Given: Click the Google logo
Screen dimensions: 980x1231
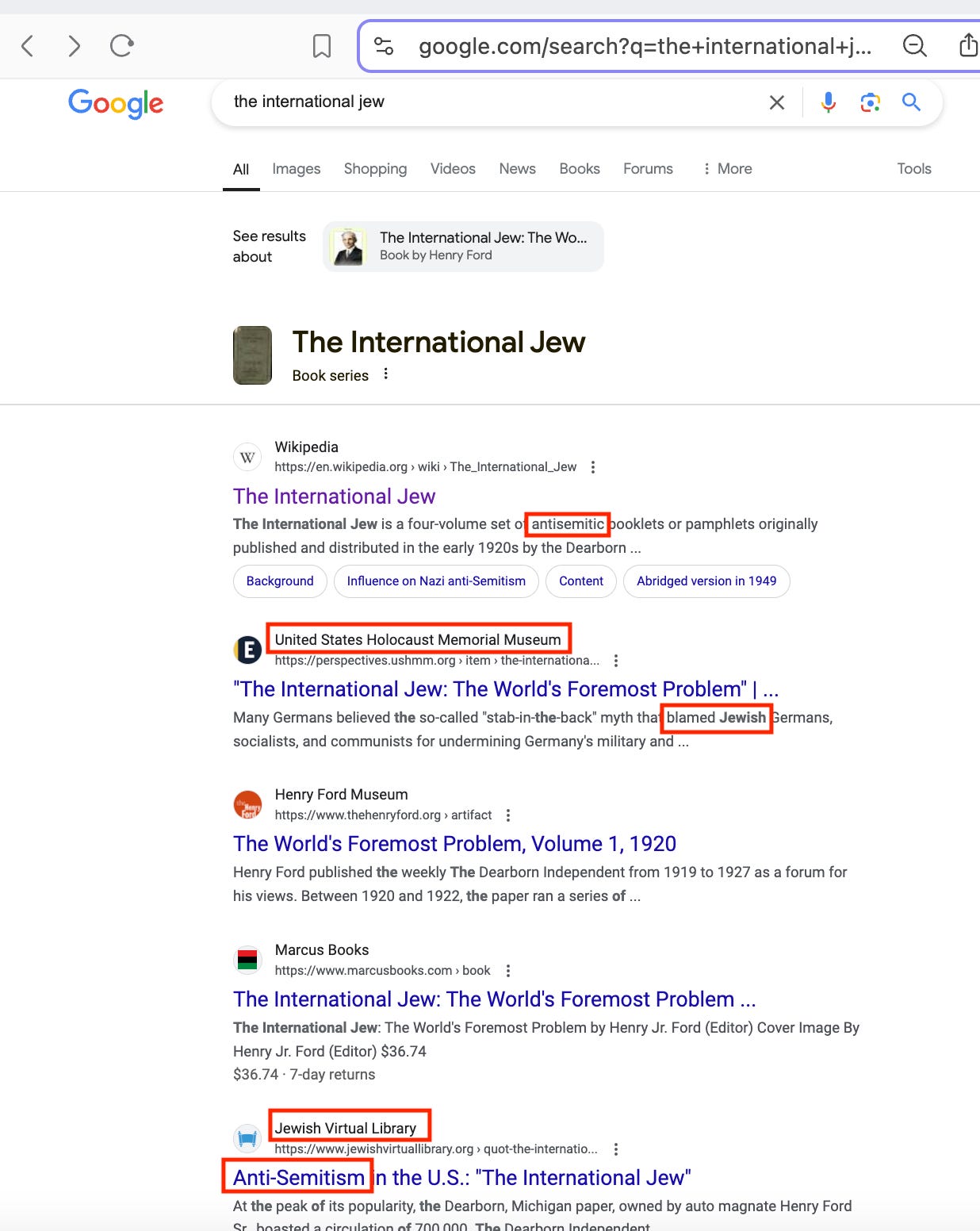Looking at the screenshot, I should coord(116,103).
